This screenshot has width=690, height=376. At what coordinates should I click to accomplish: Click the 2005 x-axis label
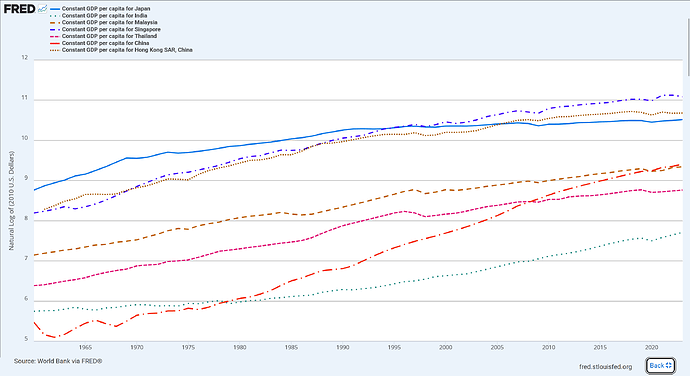click(x=497, y=347)
